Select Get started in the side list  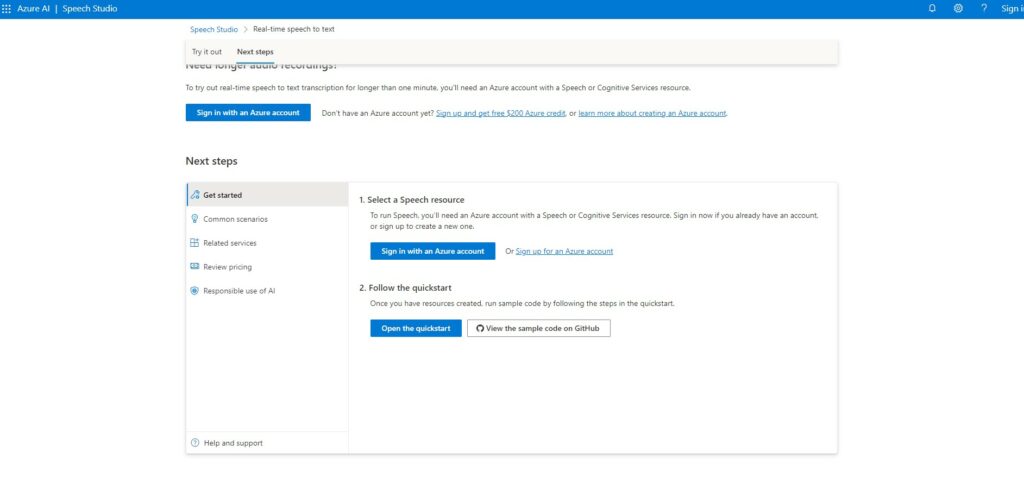tap(267, 195)
